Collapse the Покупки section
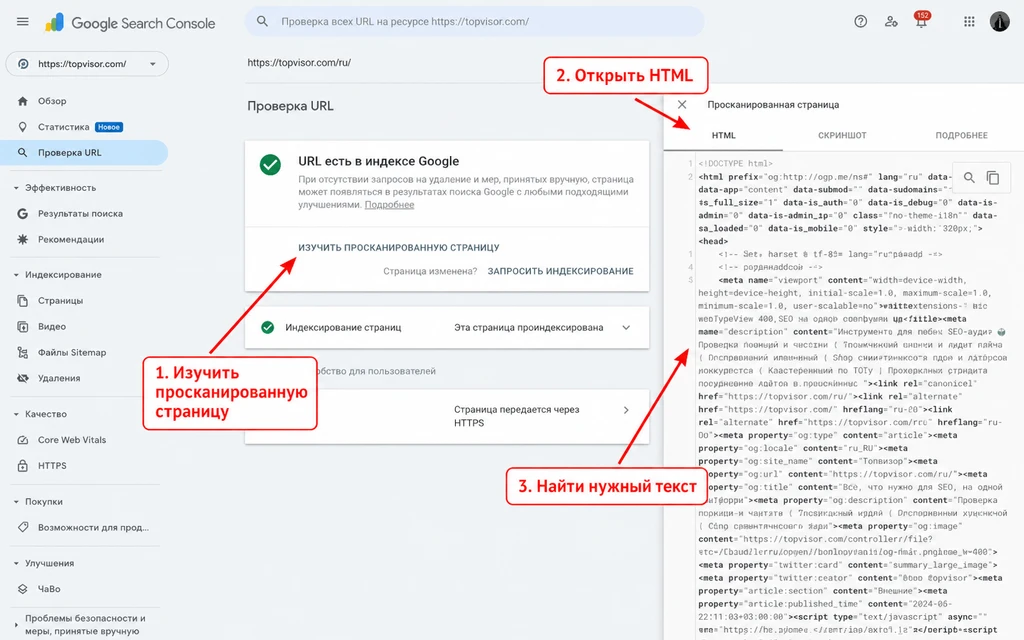This screenshot has height=640, width=1024. tap(16, 502)
